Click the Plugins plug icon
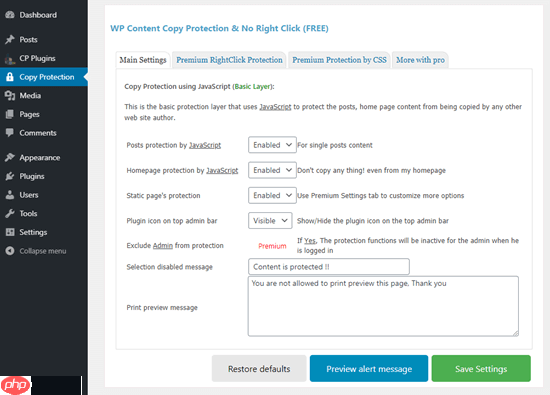 (10, 176)
